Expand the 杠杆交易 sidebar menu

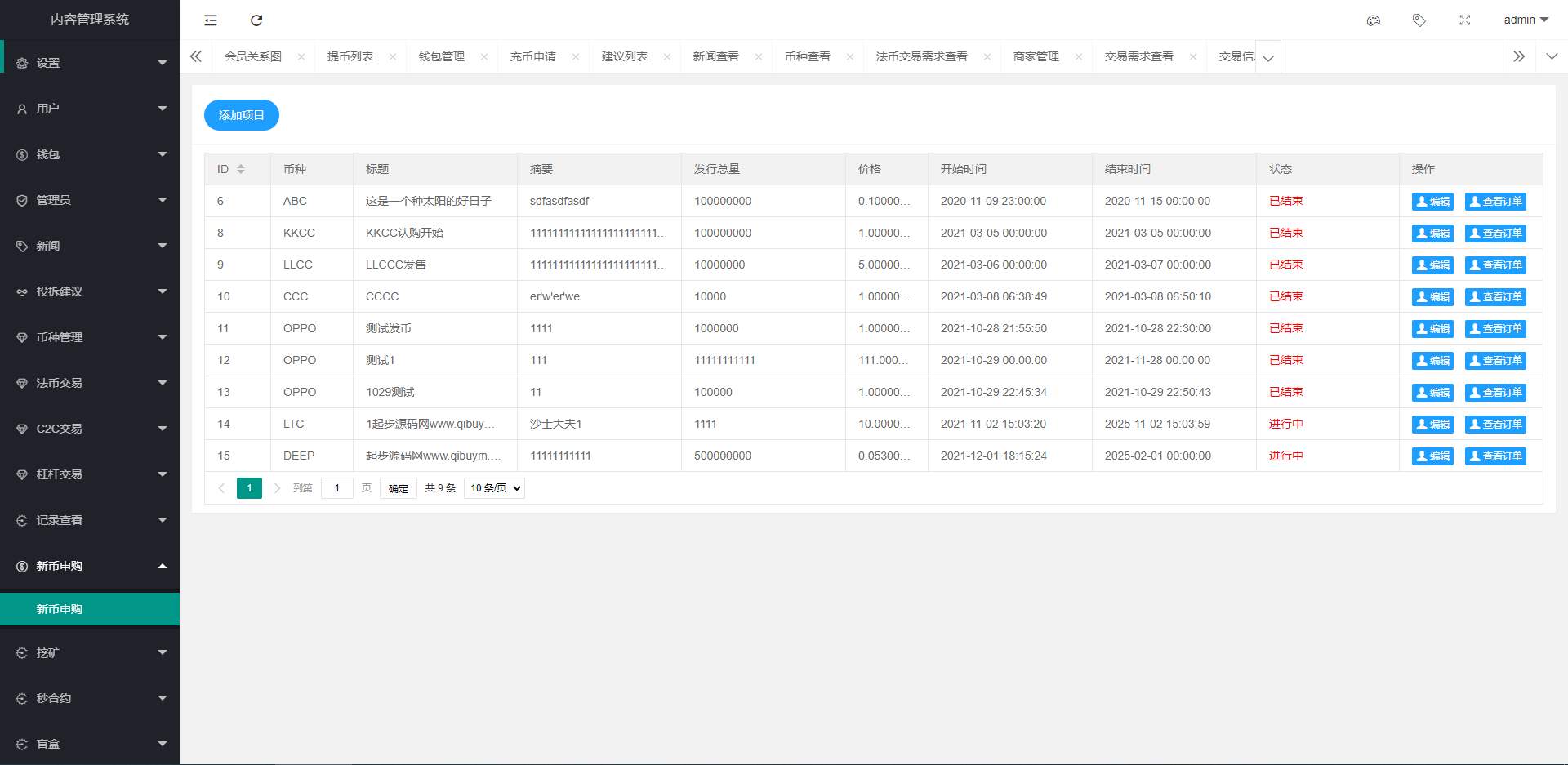coord(90,474)
